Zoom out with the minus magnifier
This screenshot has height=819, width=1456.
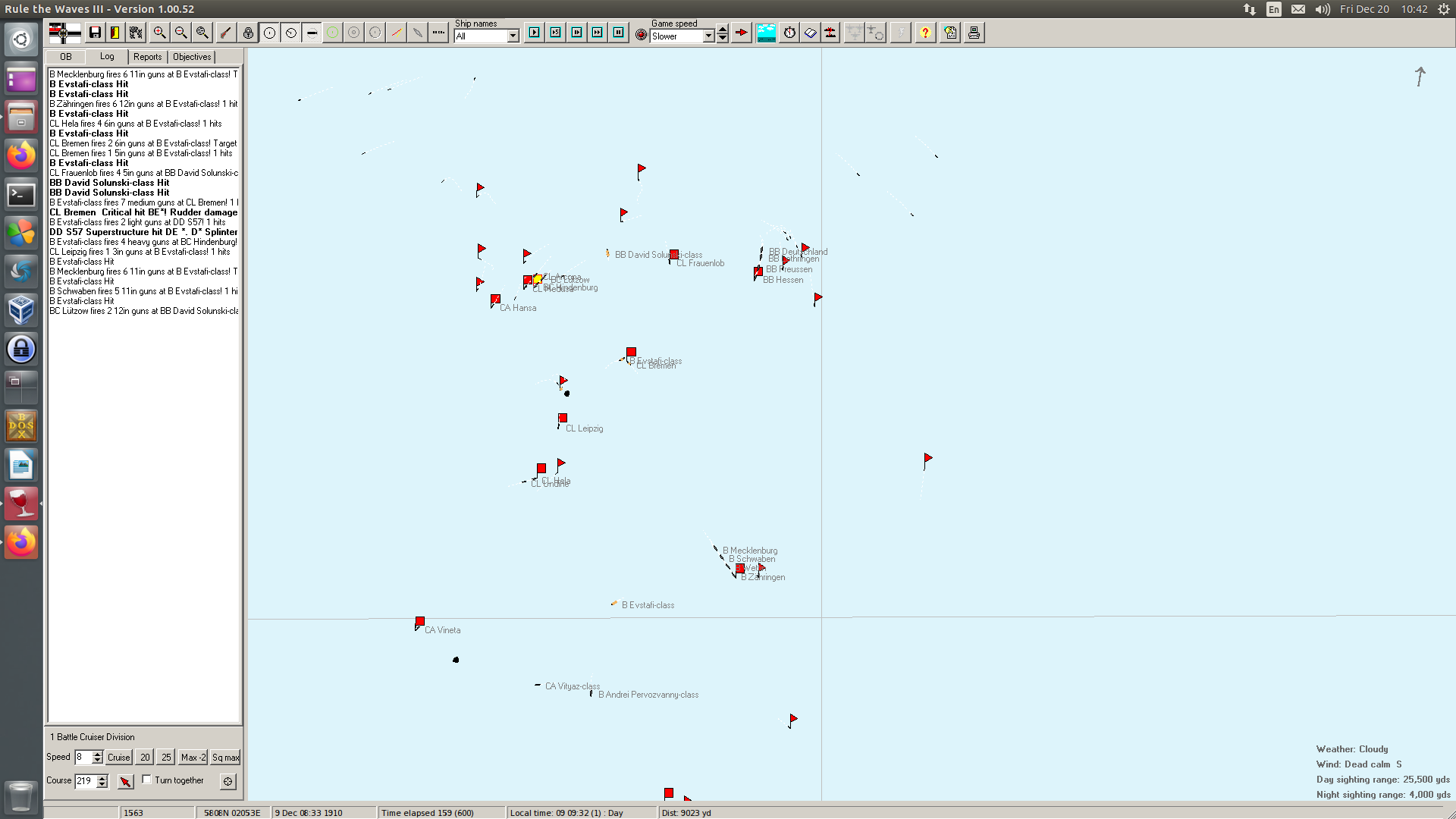pos(180,33)
